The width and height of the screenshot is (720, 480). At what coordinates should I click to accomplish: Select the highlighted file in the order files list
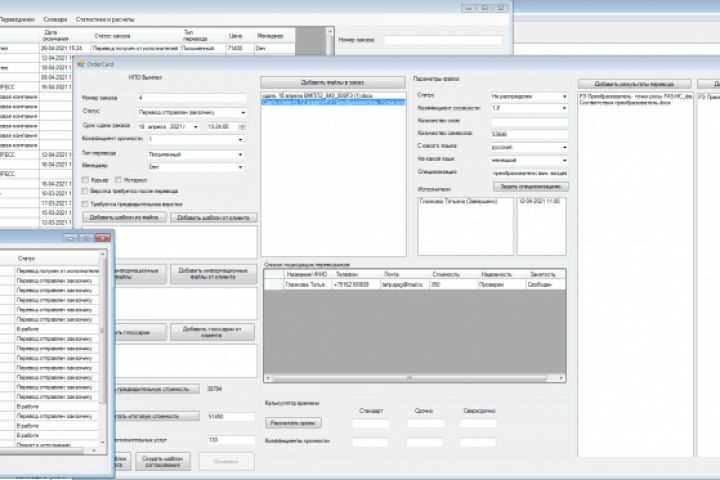(x=333, y=102)
